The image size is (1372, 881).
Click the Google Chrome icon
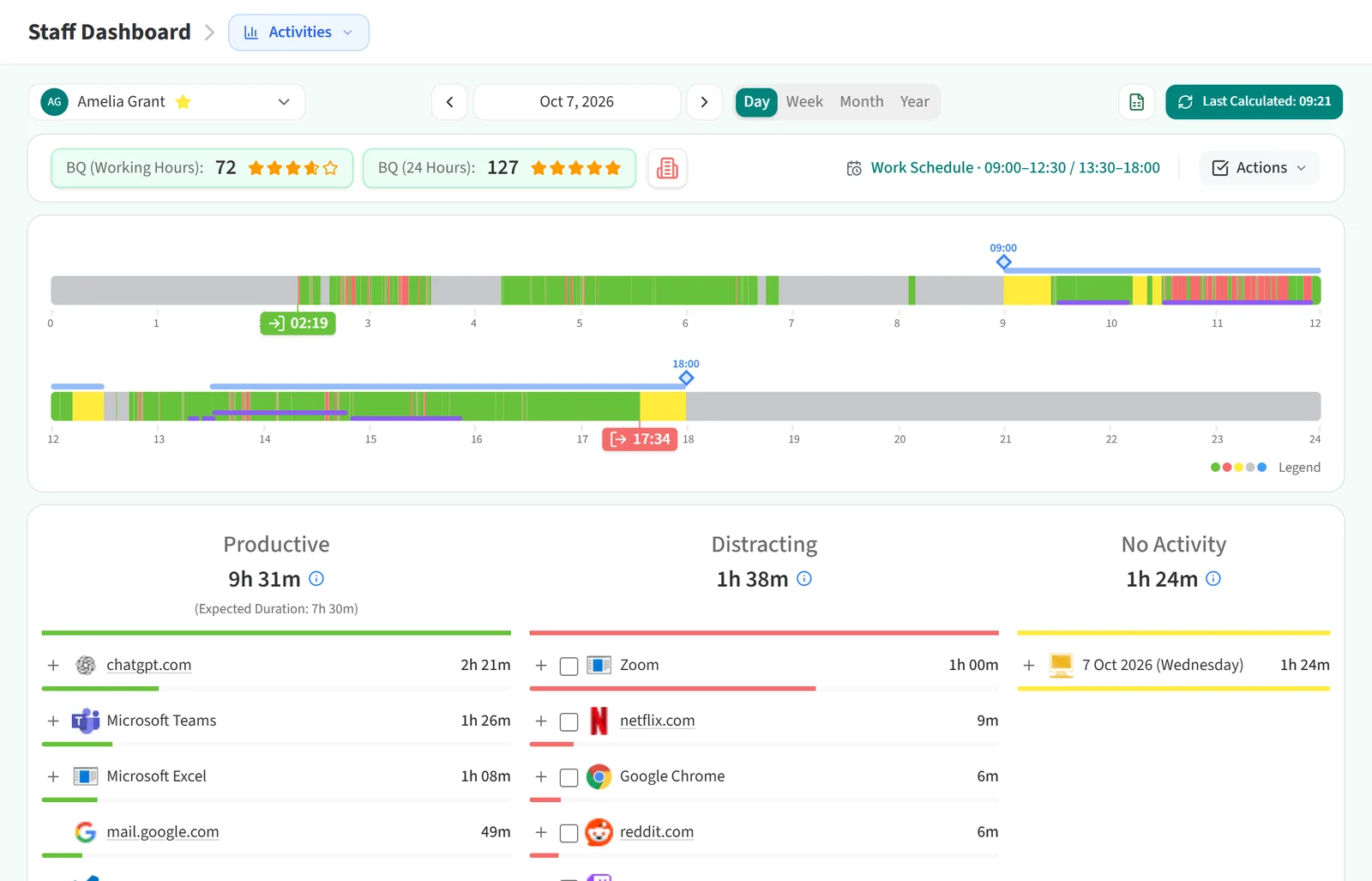(599, 776)
